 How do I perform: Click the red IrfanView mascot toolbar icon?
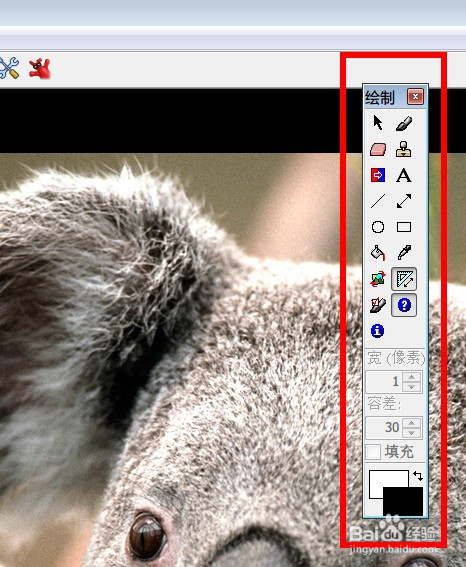pos(40,68)
